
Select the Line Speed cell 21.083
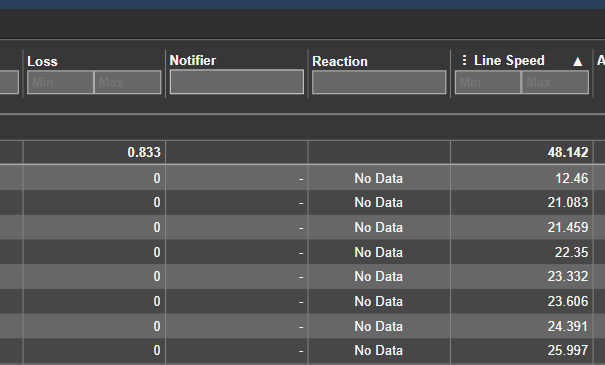568,203
